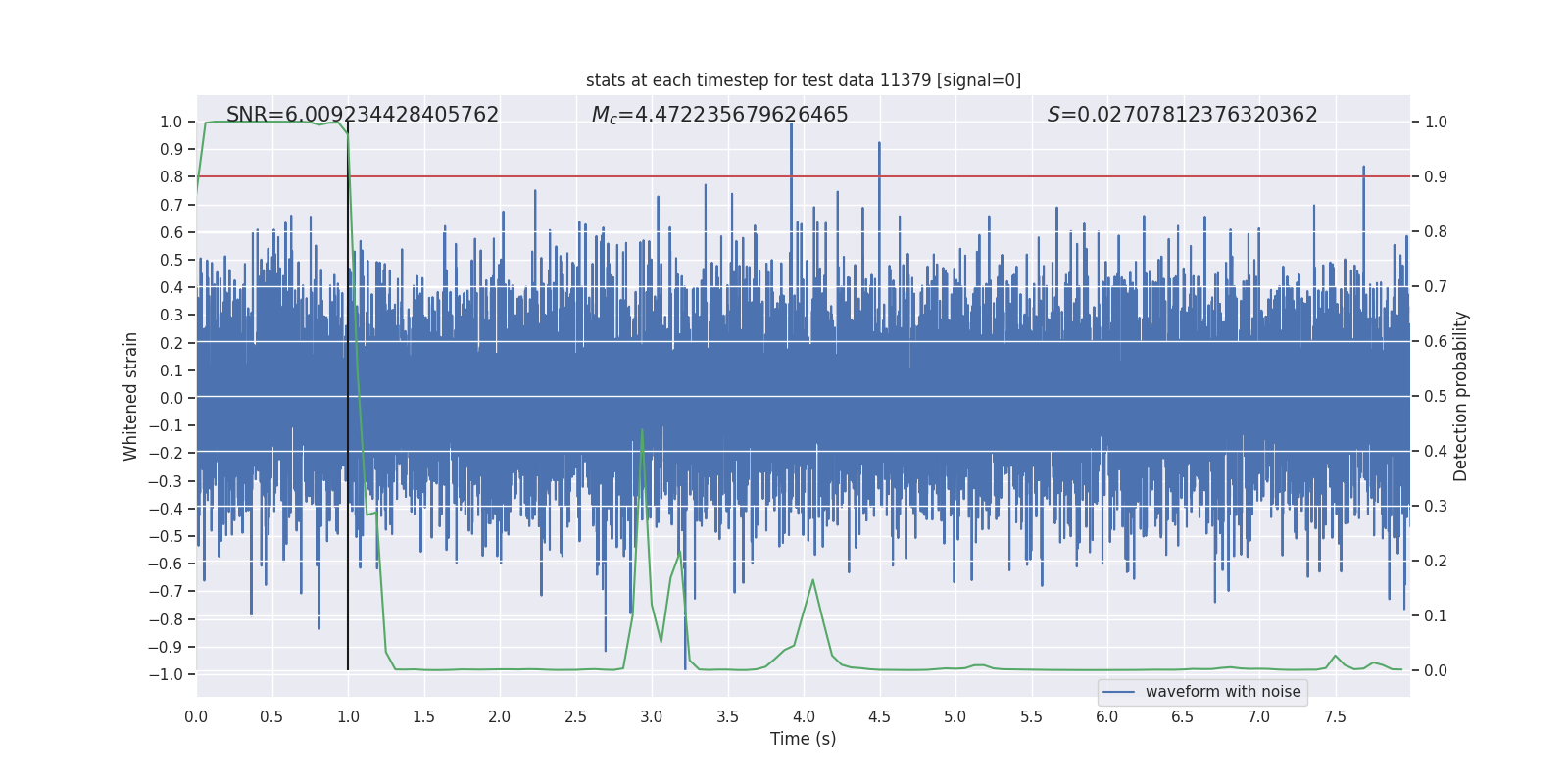Image resolution: width=1568 pixels, height=784 pixels.
Task: Click the 3.0 tick on the time axis
Action: tap(652, 716)
